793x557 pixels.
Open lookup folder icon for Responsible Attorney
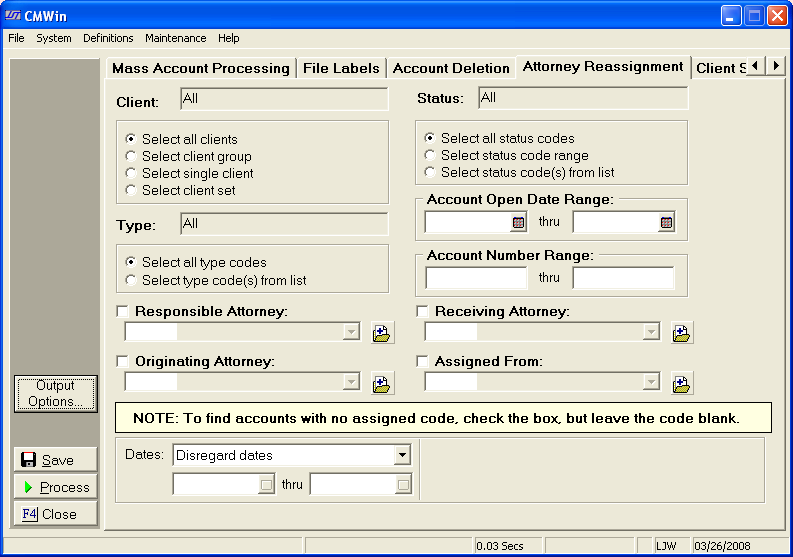click(x=383, y=333)
